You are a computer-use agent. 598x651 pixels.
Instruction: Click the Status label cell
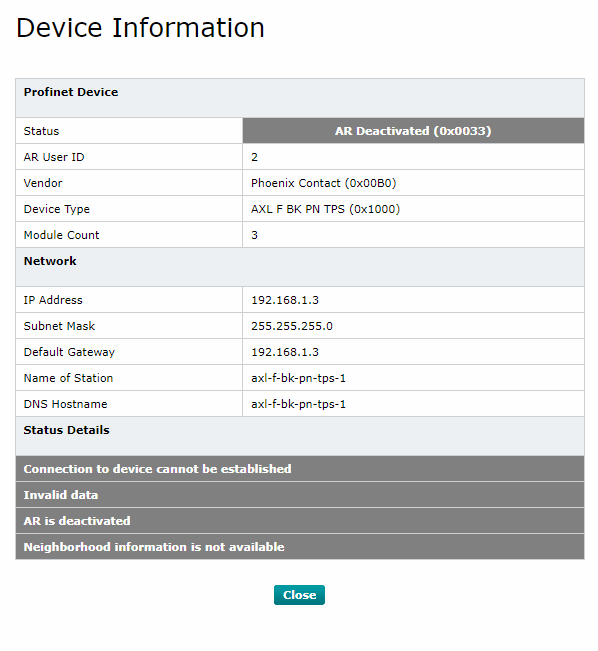coord(129,131)
